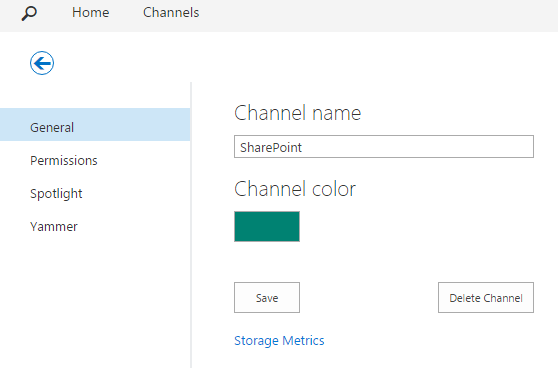The width and height of the screenshot is (558, 368).
Task: Click the Save button
Action: tap(267, 298)
